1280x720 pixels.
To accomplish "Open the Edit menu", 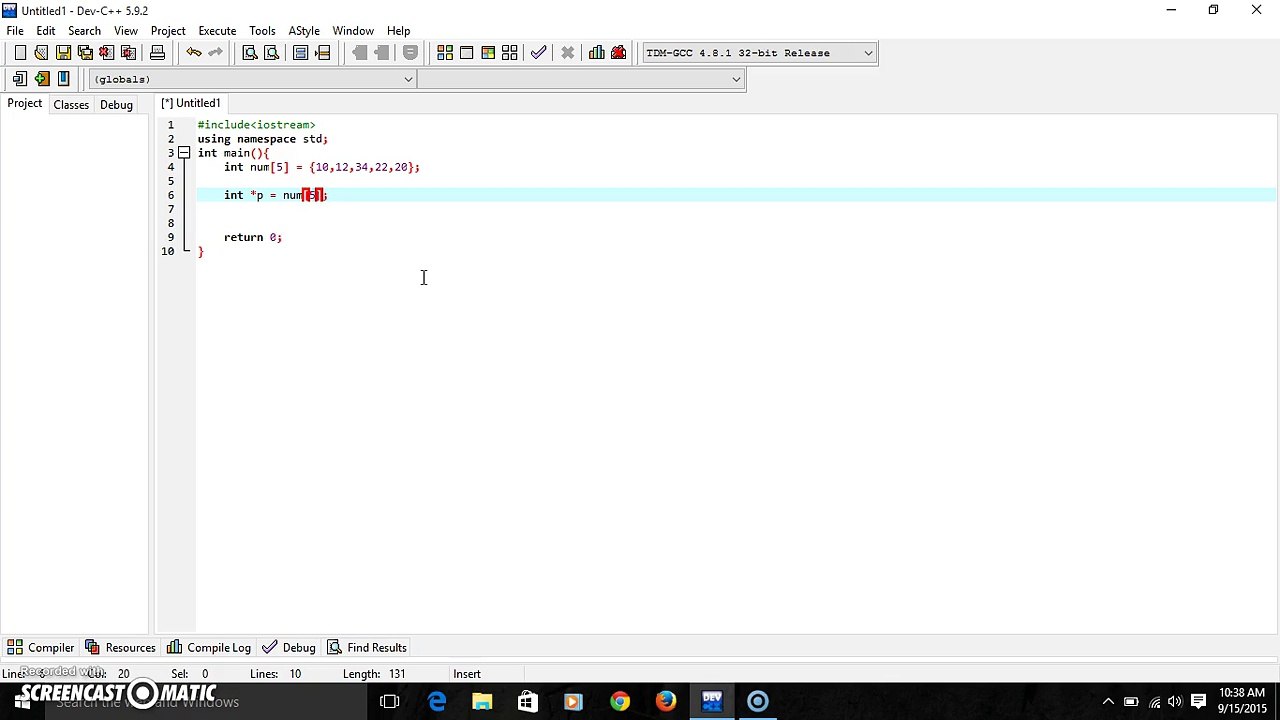I will 46,31.
